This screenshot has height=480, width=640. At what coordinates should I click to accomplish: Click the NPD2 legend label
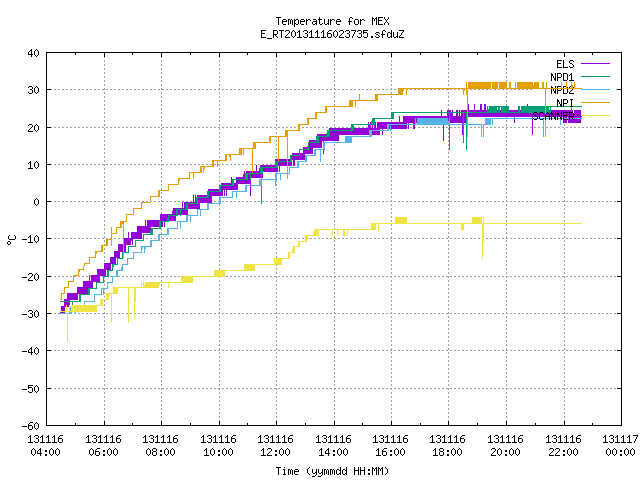point(562,90)
